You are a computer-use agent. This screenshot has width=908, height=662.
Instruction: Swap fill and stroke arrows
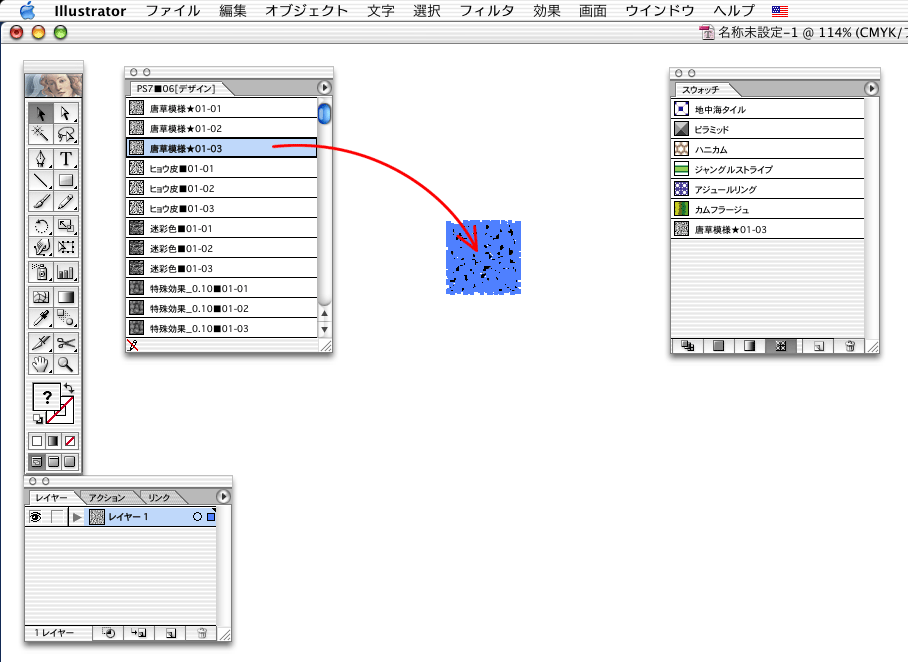point(69,388)
